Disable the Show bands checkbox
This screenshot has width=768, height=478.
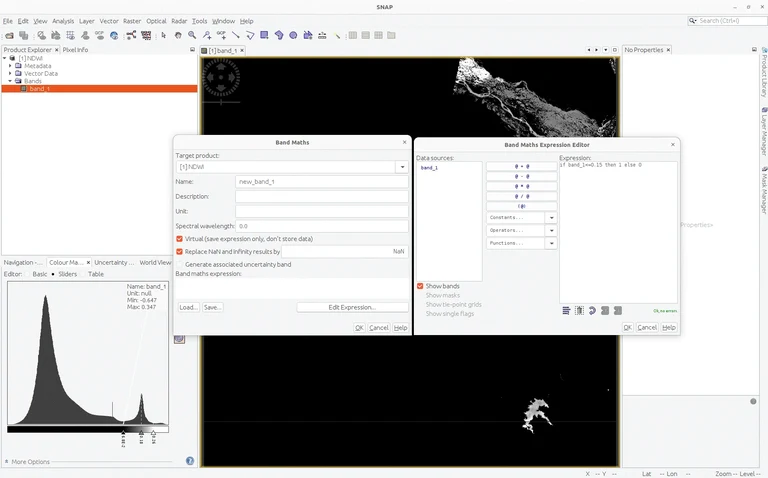pos(420,286)
